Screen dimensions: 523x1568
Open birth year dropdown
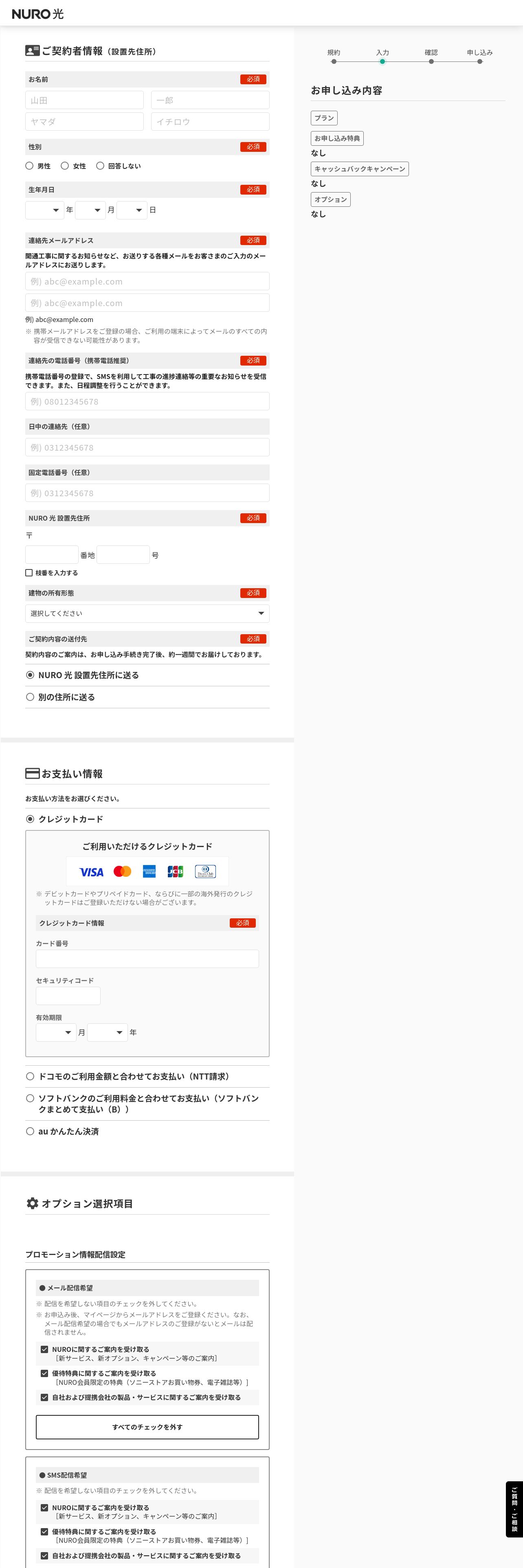point(44,210)
